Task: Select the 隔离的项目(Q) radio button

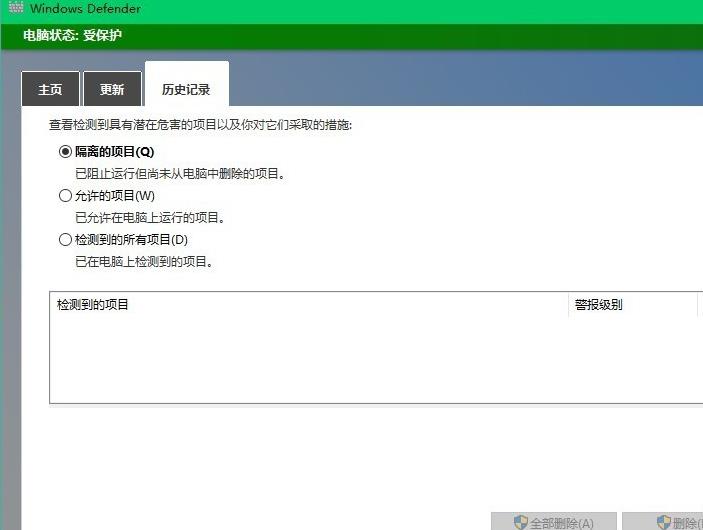Action: pos(65,152)
